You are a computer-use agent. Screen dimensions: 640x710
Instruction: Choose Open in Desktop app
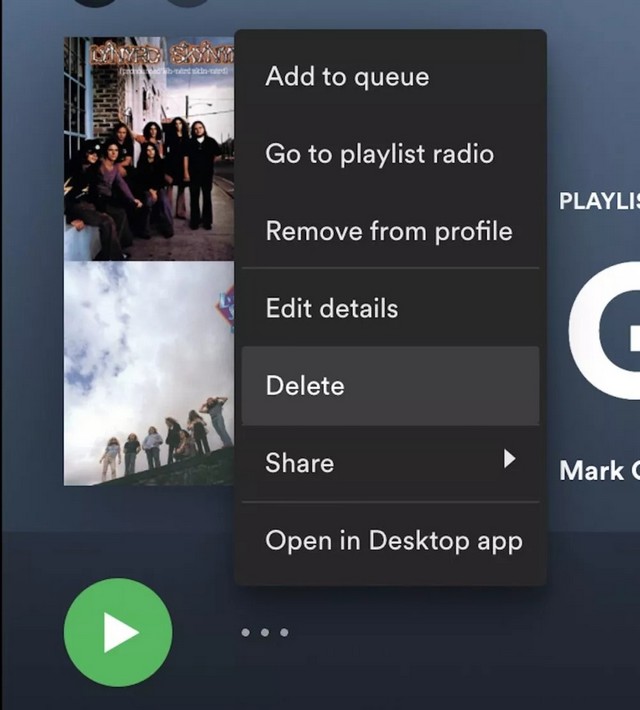coord(390,541)
